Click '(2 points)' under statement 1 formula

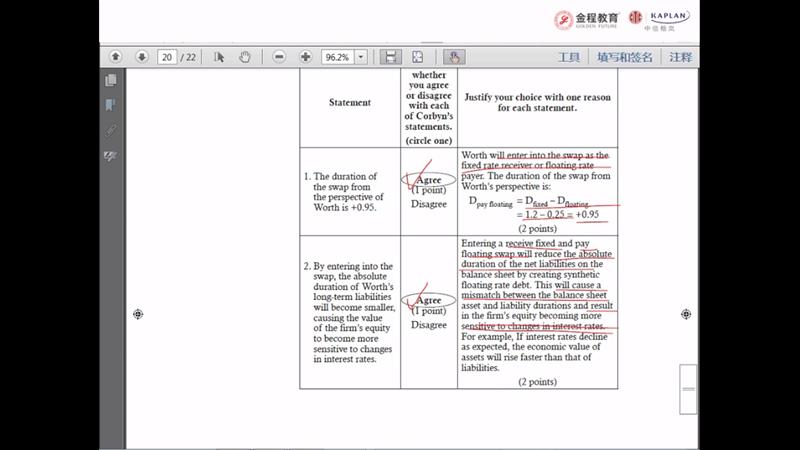click(537, 229)
